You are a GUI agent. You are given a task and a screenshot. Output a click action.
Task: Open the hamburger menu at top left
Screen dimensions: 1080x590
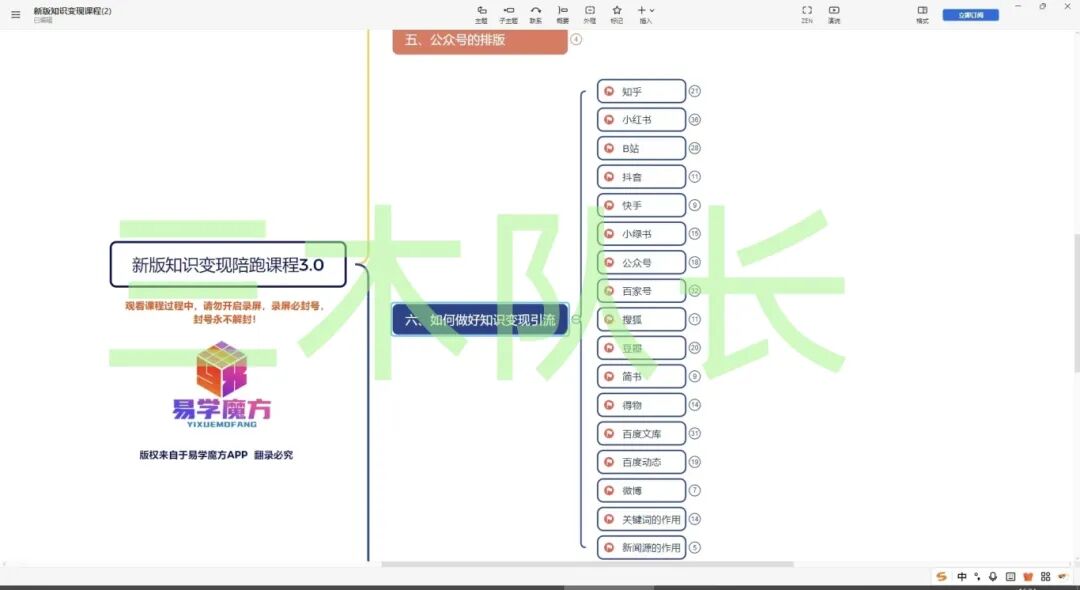pyautogui.click(x=15, y=14)
